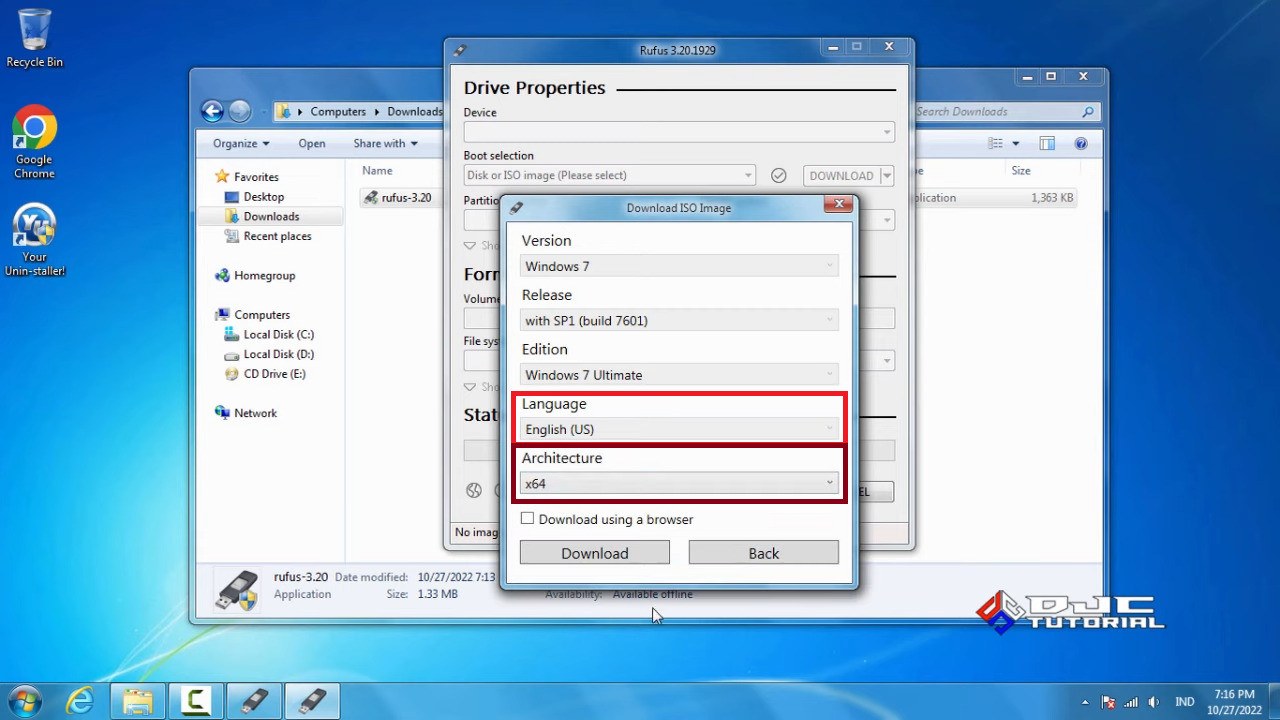Open the Language English (US) dropdown

click(679, 429)
